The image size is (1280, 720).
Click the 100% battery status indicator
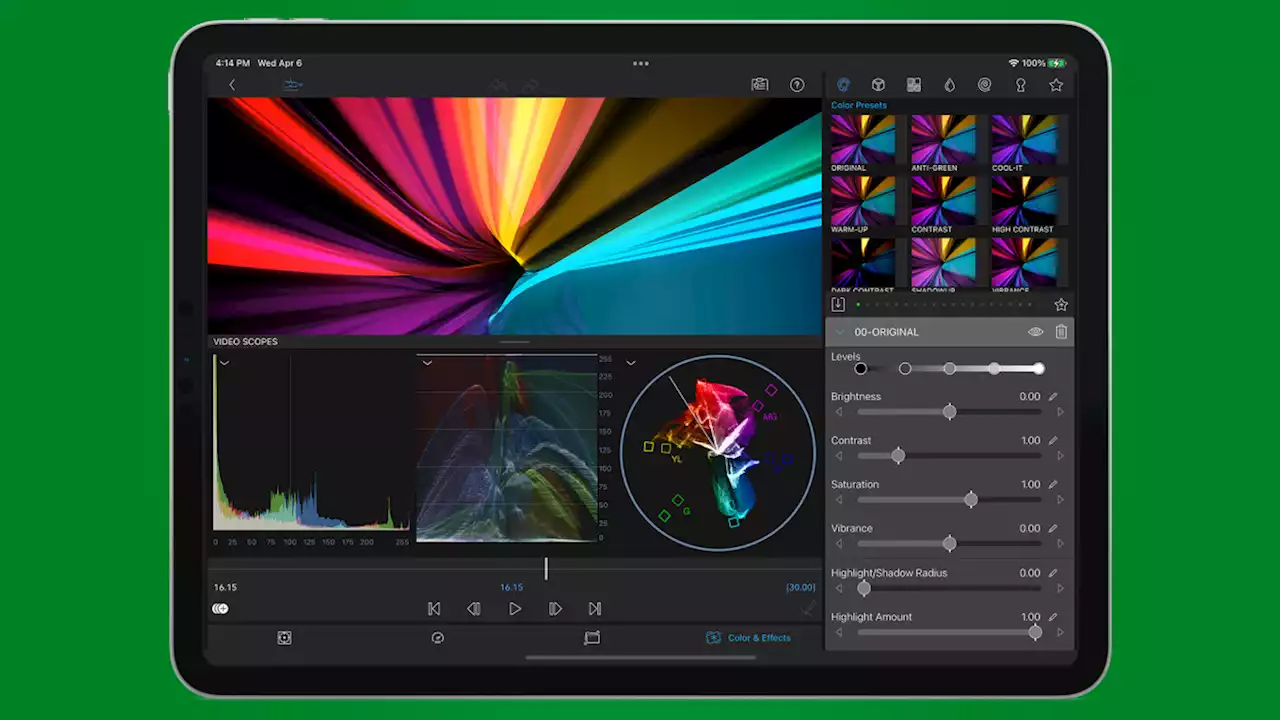(1044, 63)
